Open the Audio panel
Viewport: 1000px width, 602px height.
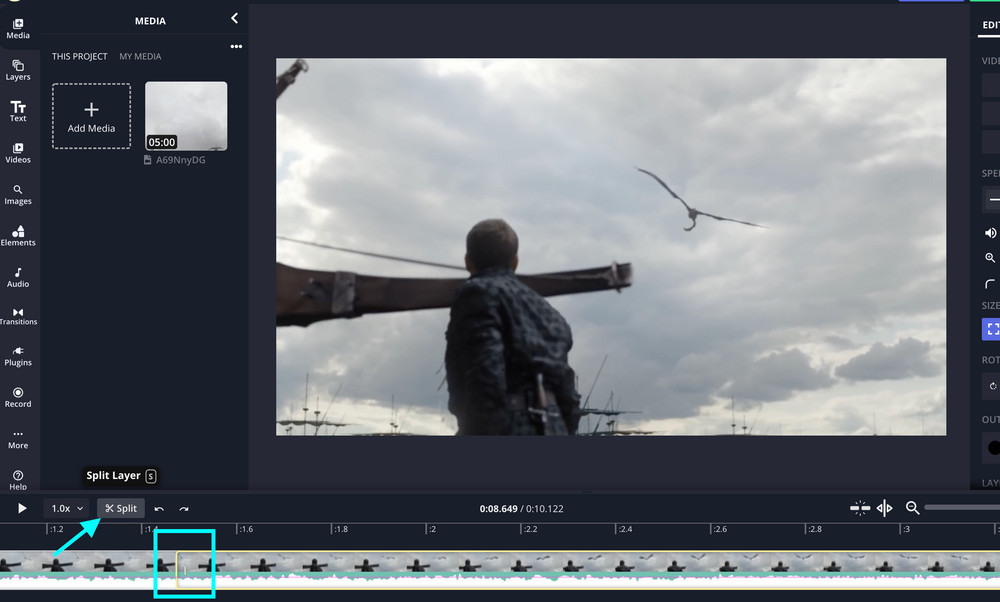(18, 276)
